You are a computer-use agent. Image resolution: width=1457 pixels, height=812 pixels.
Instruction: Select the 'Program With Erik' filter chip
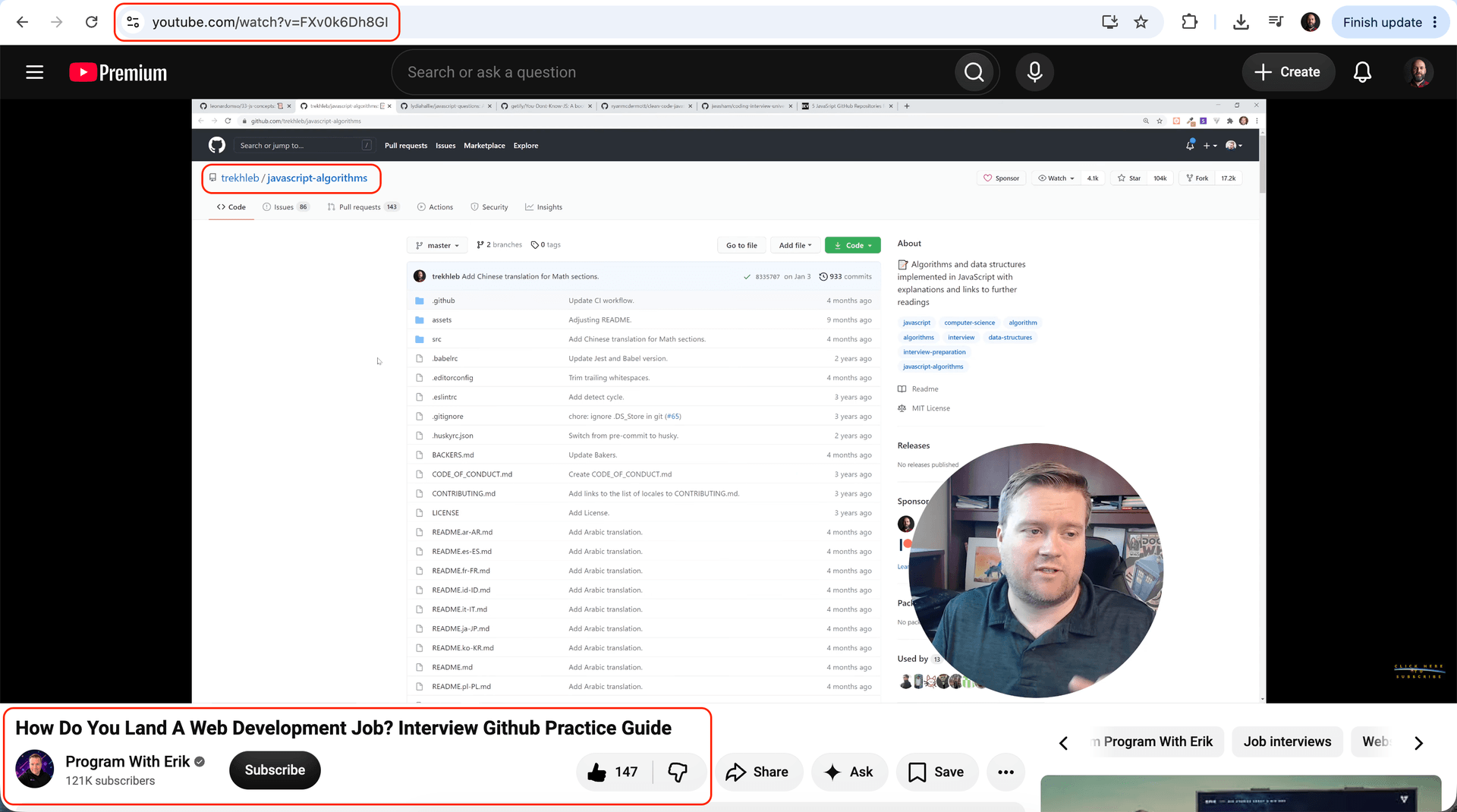point(1156,741)
